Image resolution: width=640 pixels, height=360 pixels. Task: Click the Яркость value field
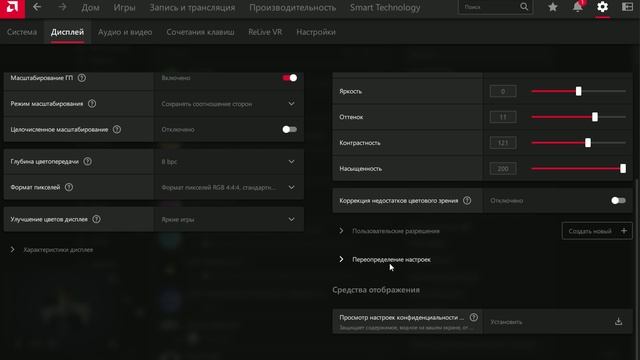pyautogui.click(x=503, y=91)
